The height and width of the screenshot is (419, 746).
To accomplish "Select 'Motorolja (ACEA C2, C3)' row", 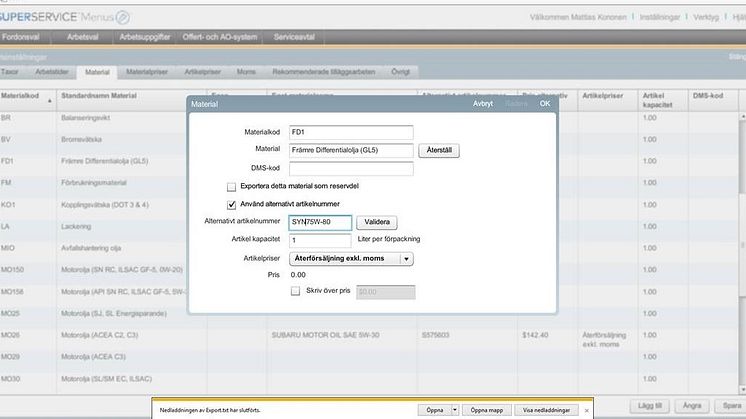I will tap(99, 335).
